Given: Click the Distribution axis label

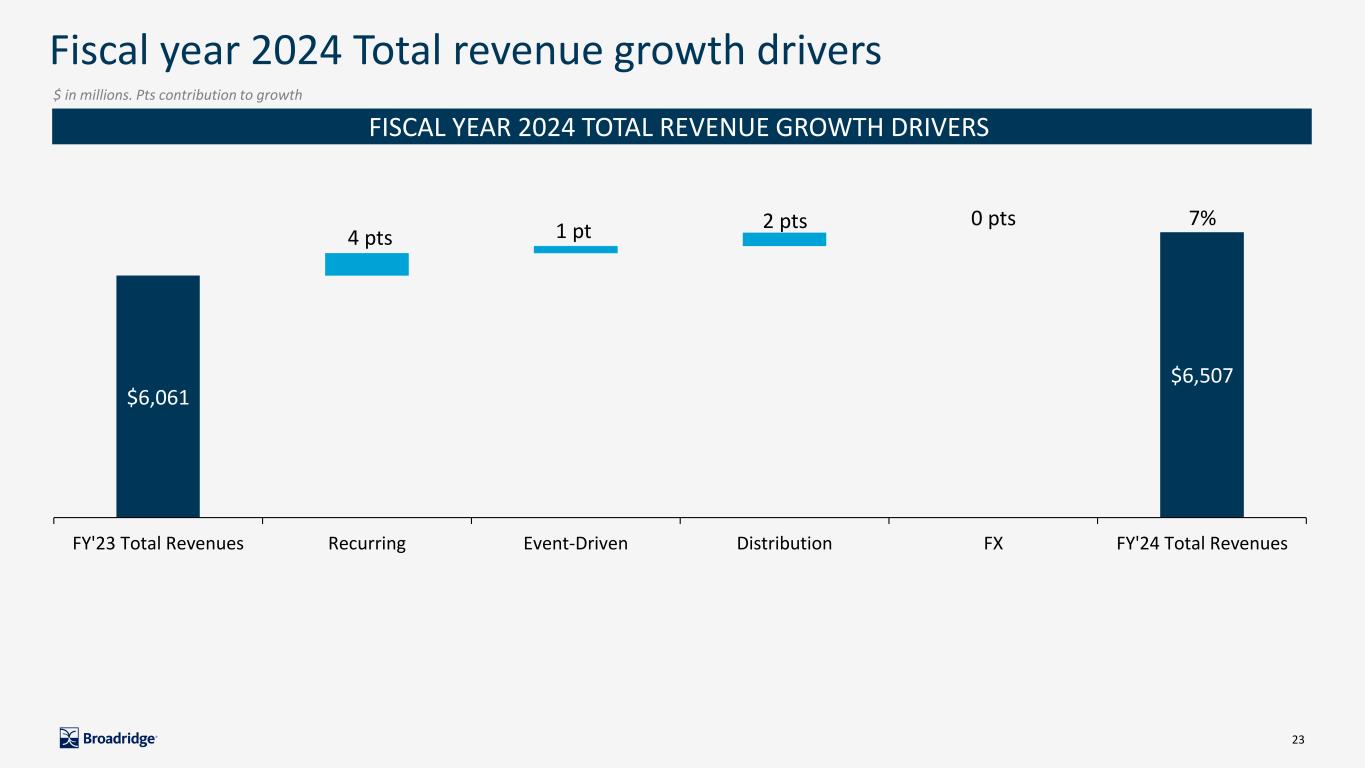Looking at the screenshot, I should [x=784, y=544].
